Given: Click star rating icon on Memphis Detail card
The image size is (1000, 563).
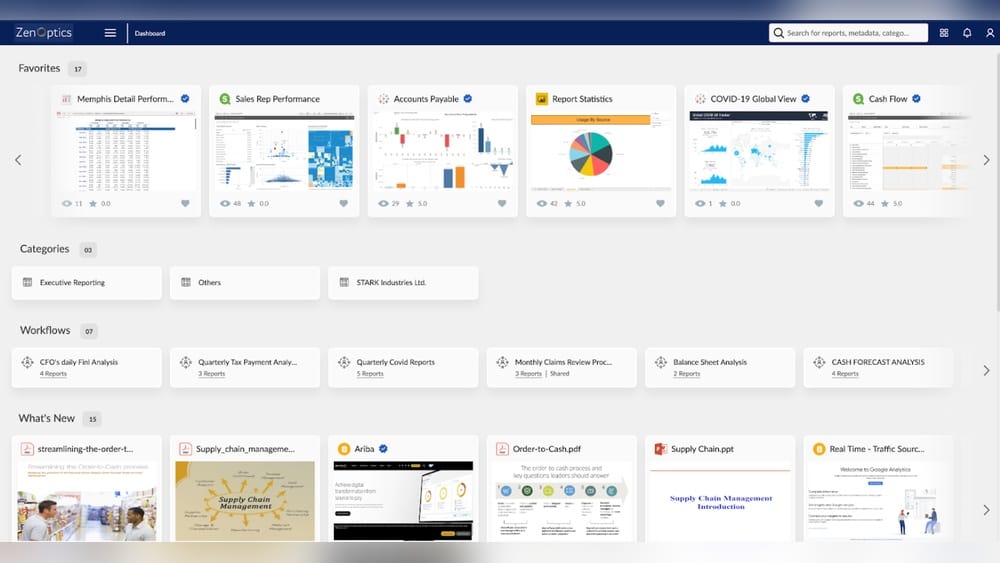Looking at the screenshot, I should click(x=93, y=203).
